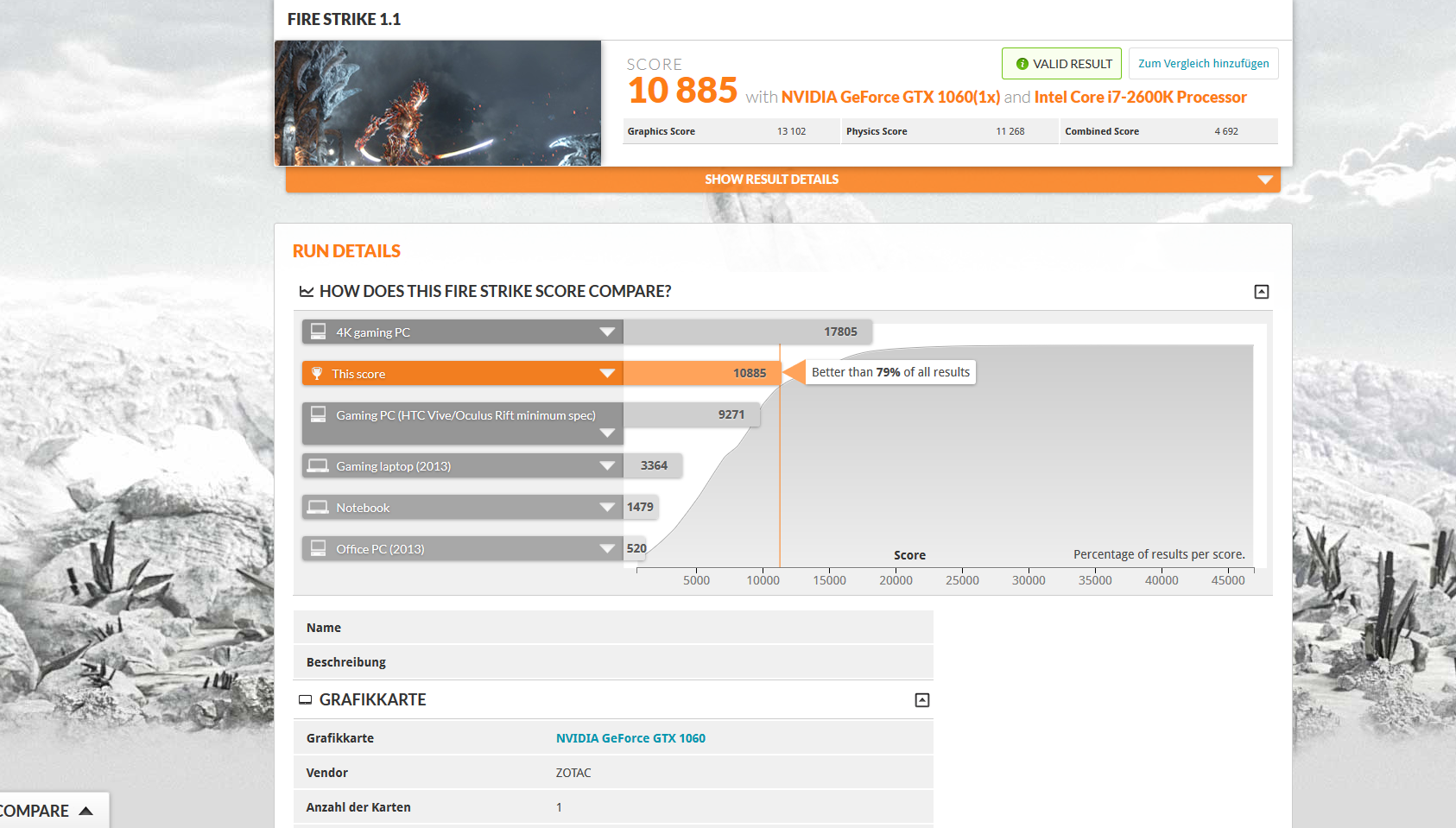The height and width of the screenshot is (828, 1456).
Task: Click the 520 Office PC bar value
Action: 636,548
